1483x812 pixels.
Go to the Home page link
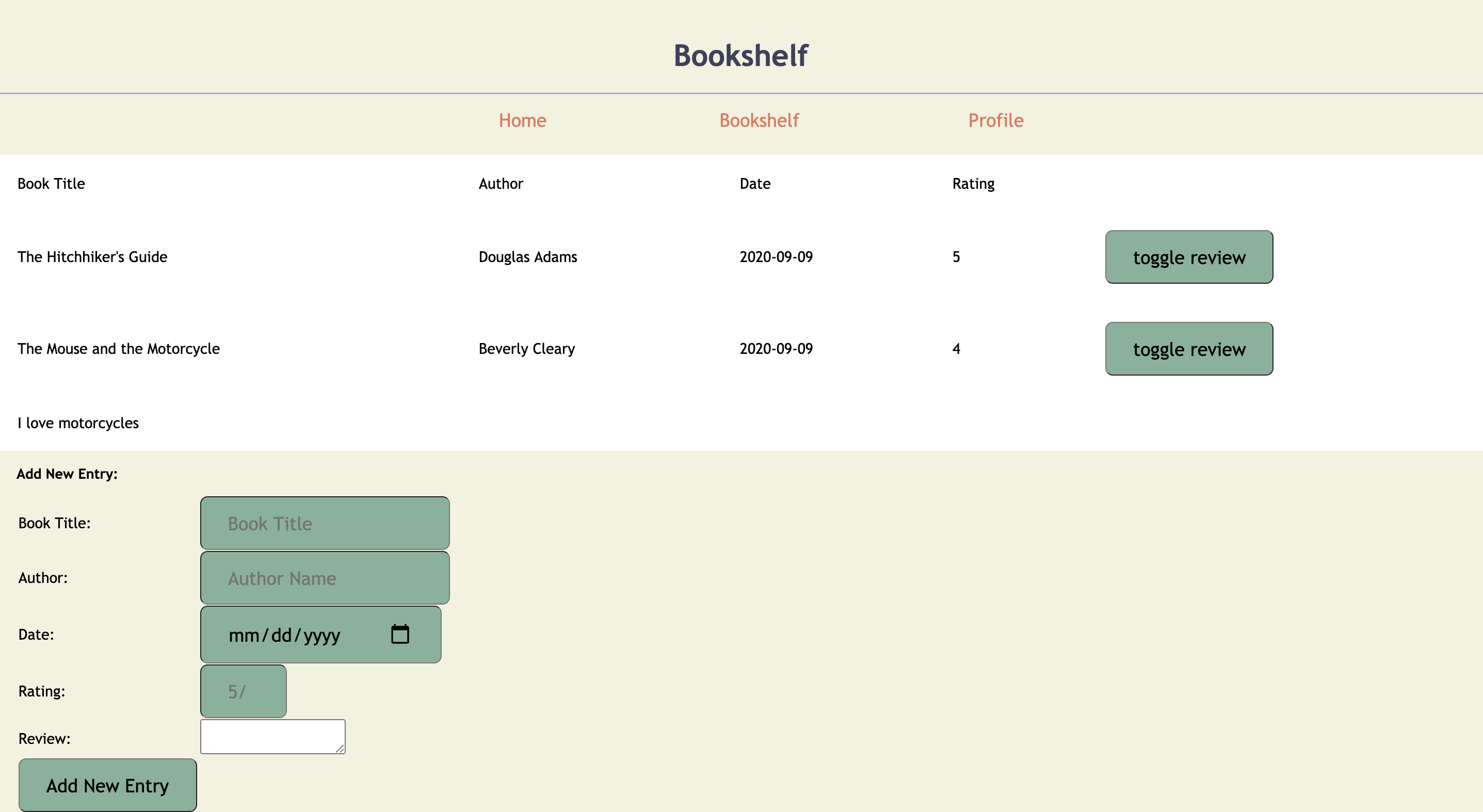coord(522,120)
